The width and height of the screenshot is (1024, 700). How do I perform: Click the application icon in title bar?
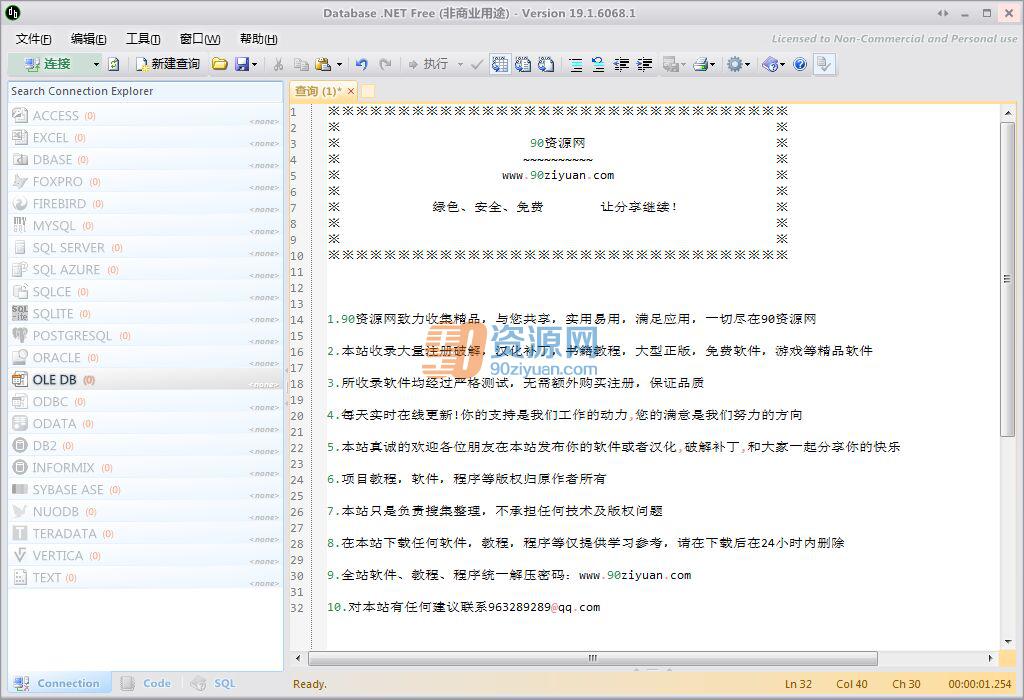pyautogui.click(x=12, y=12)
